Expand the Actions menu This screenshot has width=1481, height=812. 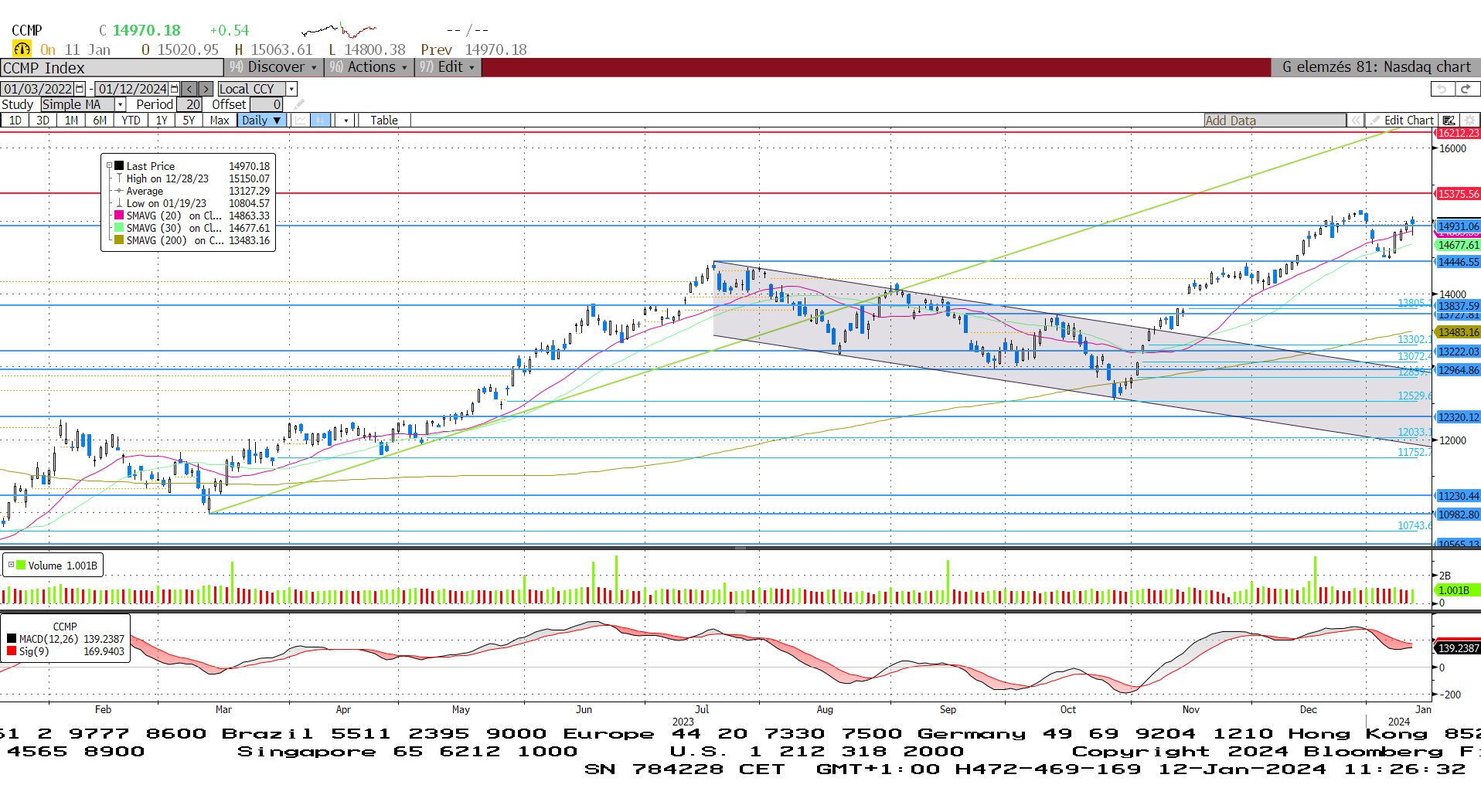click(368, 67)
